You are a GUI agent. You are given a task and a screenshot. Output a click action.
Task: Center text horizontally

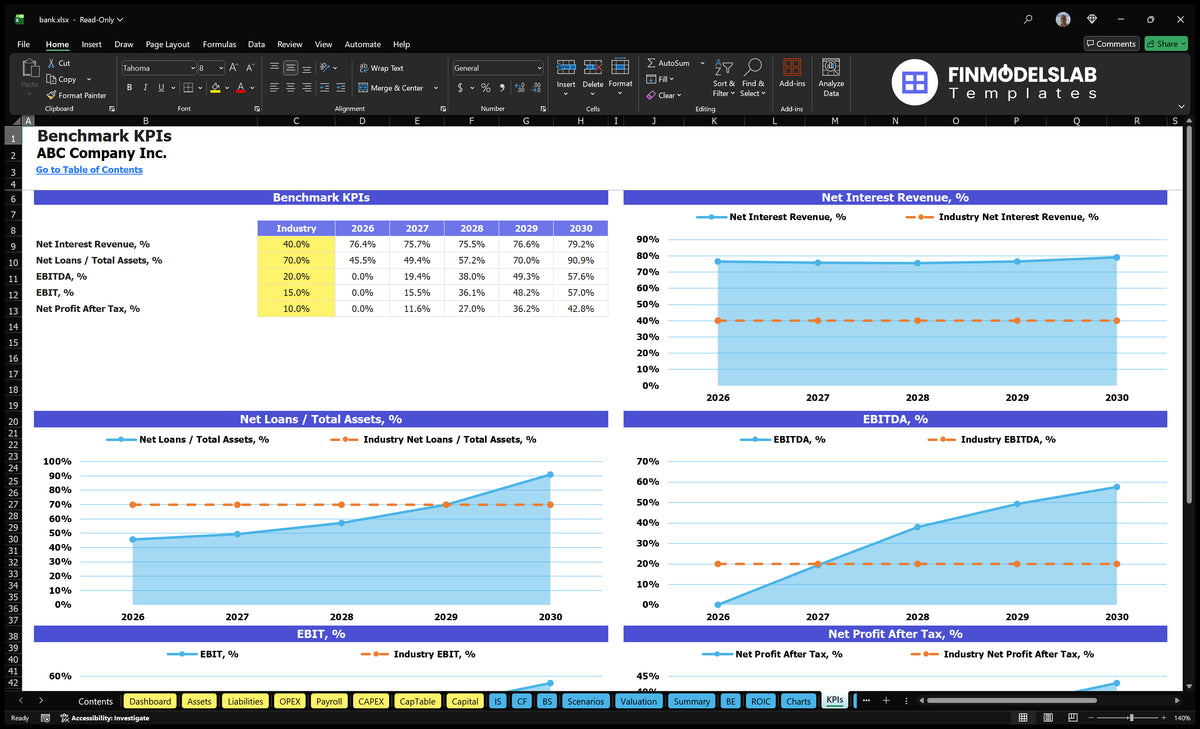(290, 88)
